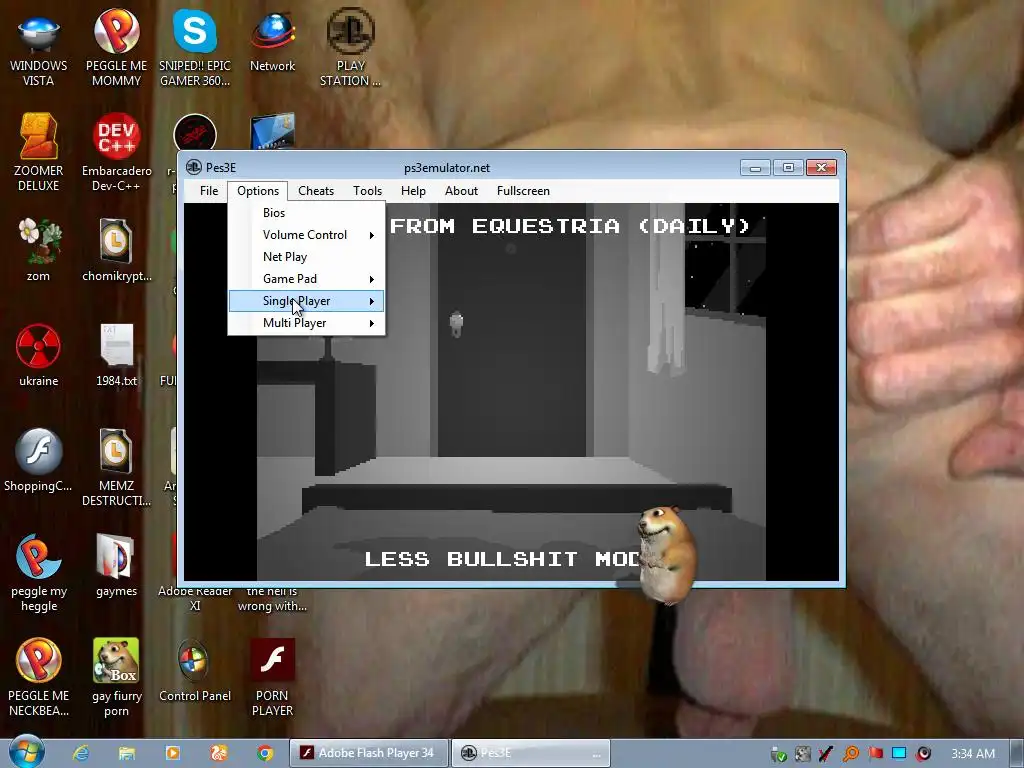Open Windows Explorer folder from the taskbar
1024x768 pixels.
[x=127, y=753]
